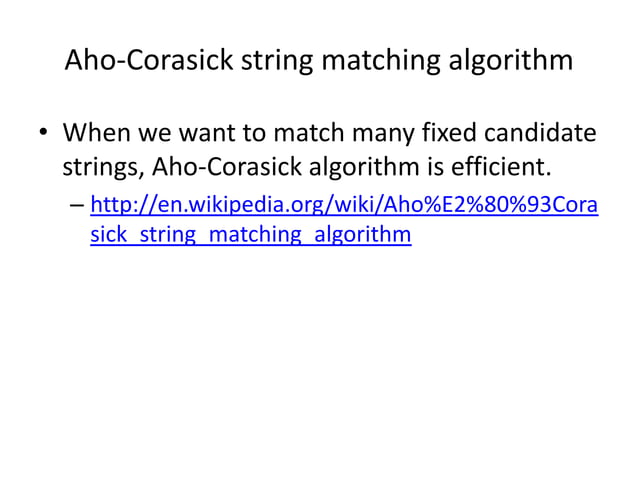Screen dimensions: 638x478
Task: Click the dash marker before the link
Action: (77, 207)
